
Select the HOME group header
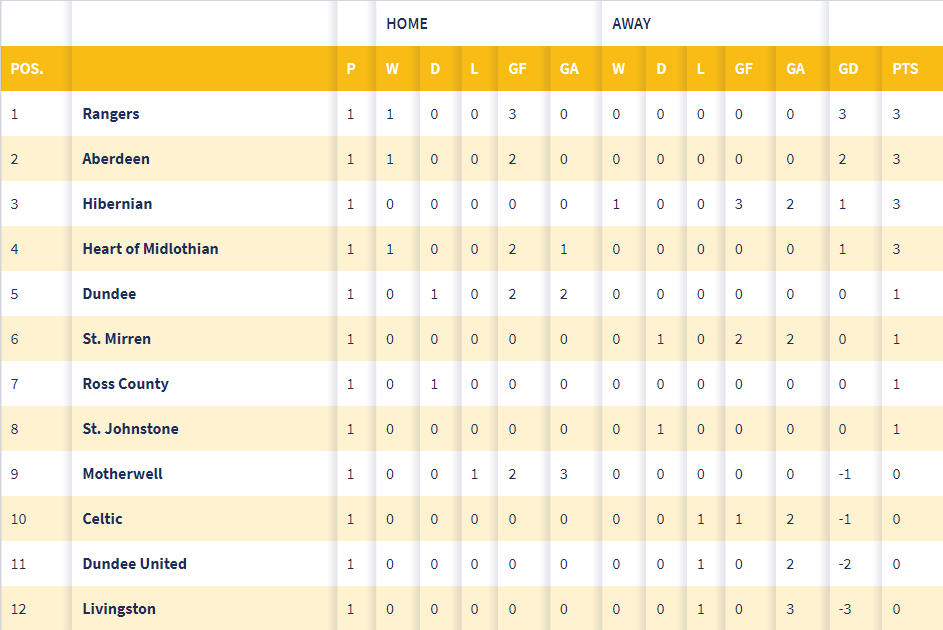tap(407, 23)
